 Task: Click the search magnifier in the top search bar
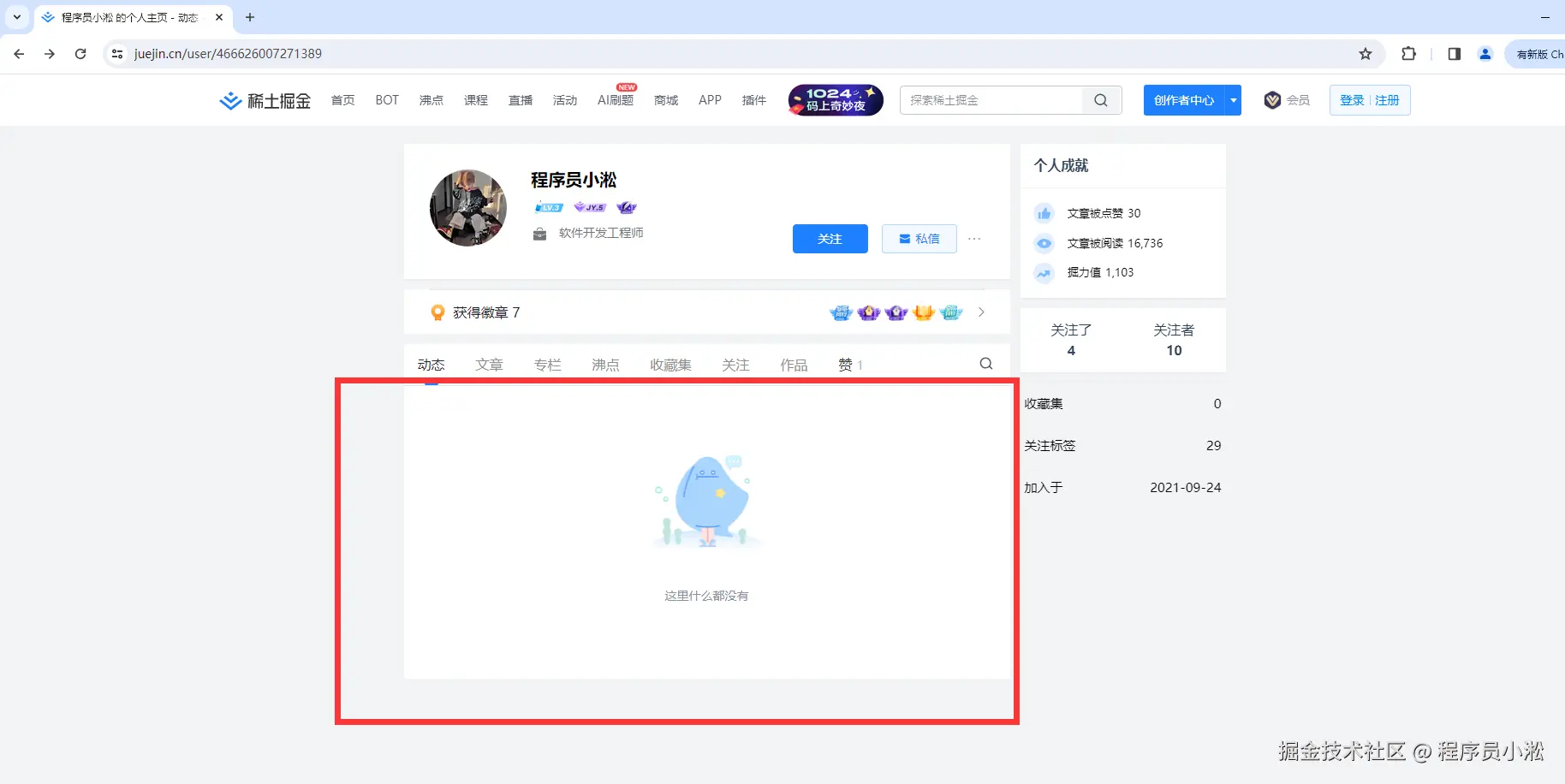[x=1100, y=100]
